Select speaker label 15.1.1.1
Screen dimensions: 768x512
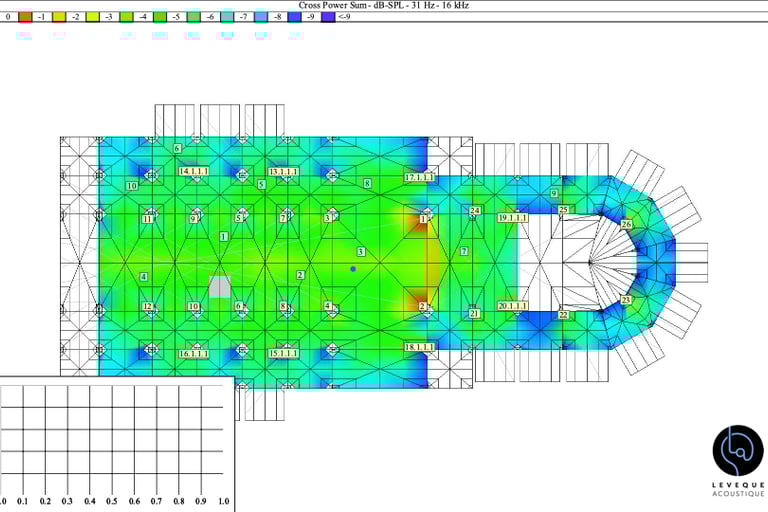pyautogui.click(x=283, y=354)
